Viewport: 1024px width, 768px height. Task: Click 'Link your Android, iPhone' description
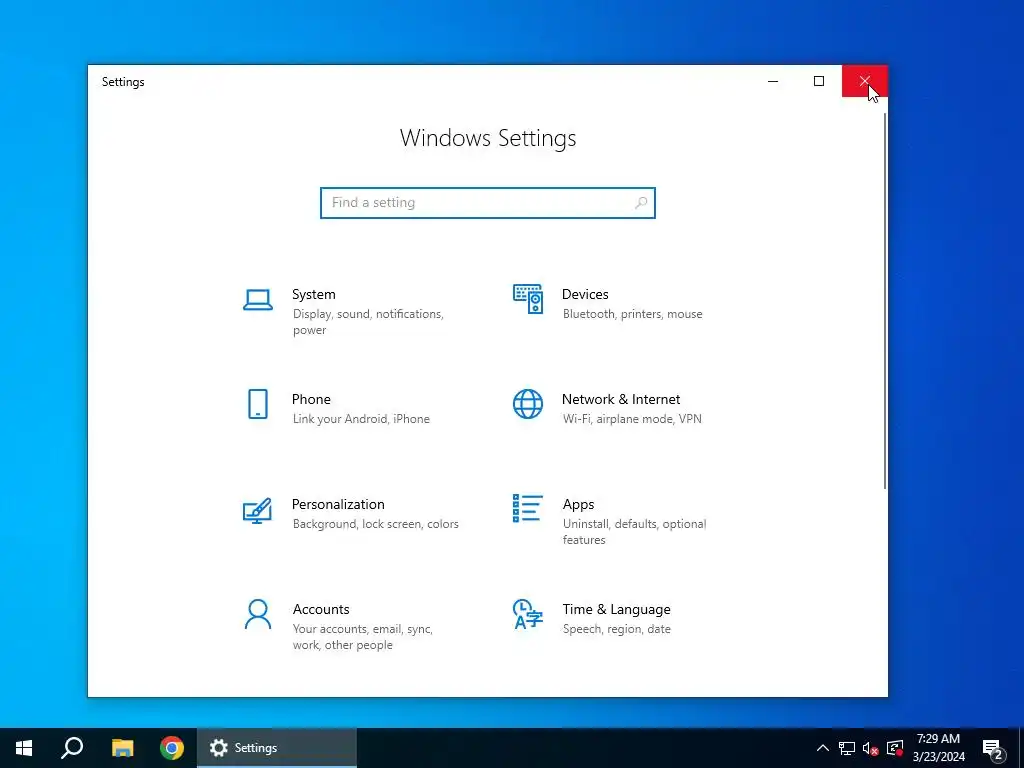click(x=361, y=419)
